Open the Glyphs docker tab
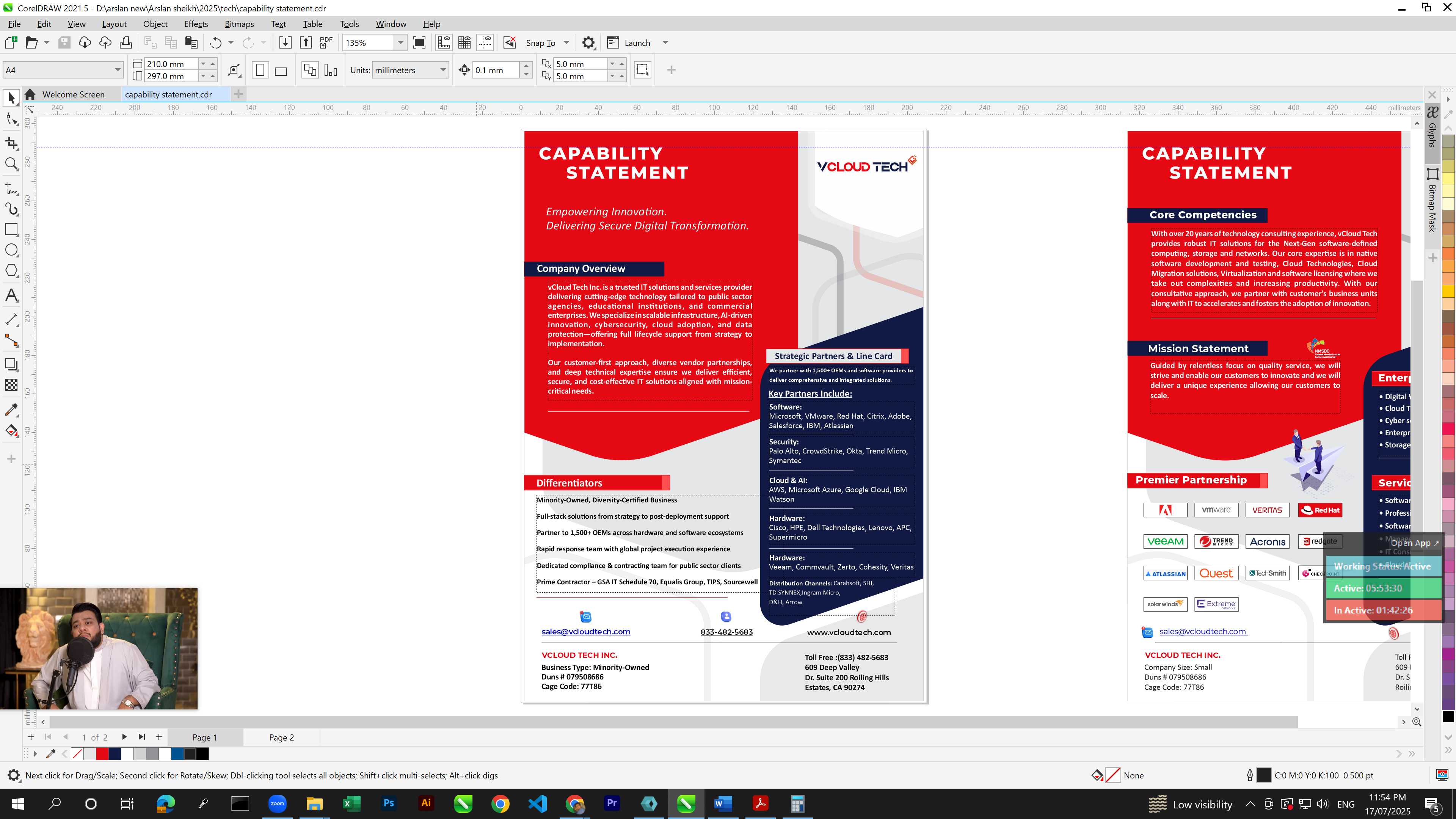Image resolution: width=1456 pixels, height=819 pixels. click(1432, 127)
